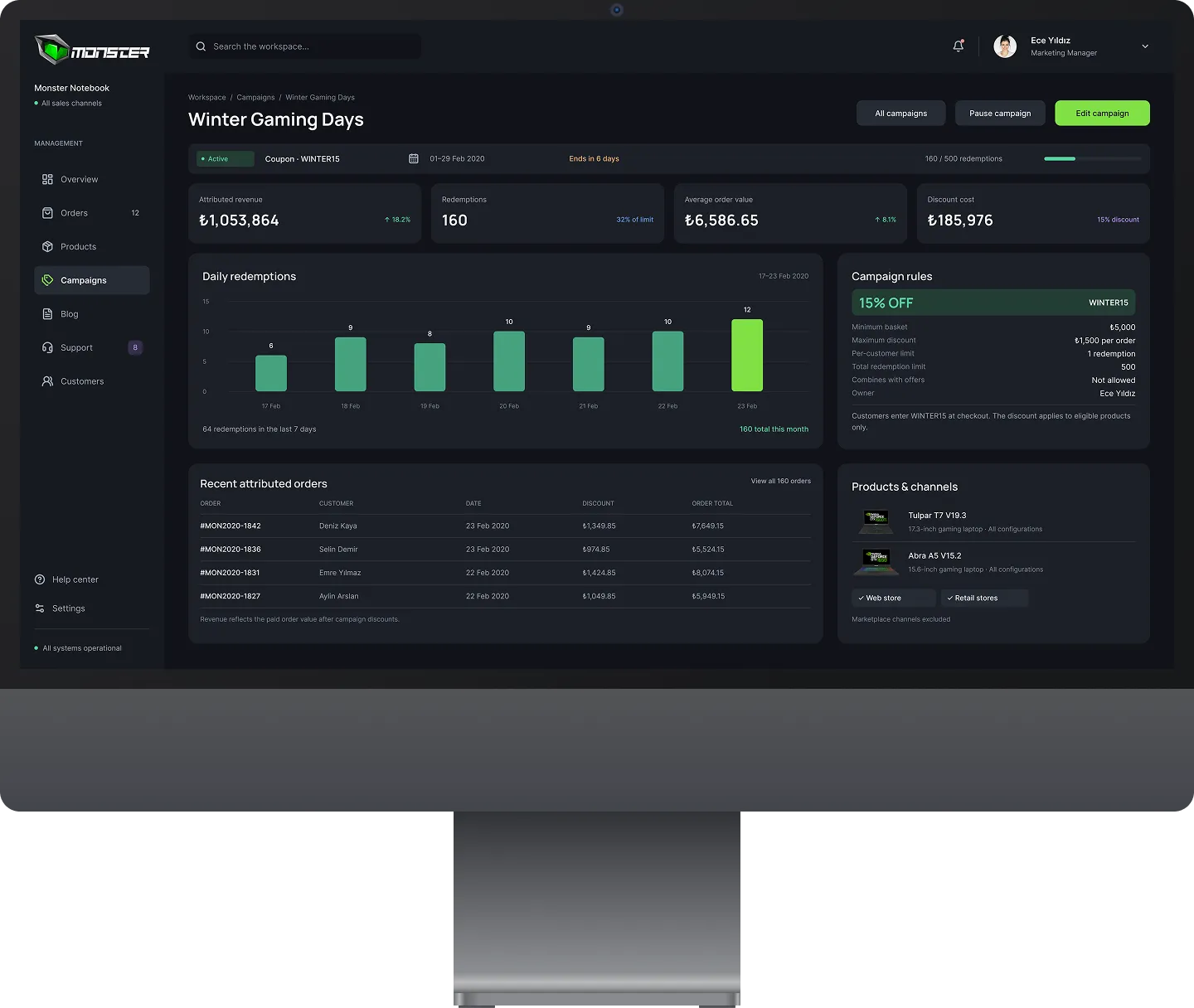
Task: Open the View all 160 orders link
Action: coord(781,481)
